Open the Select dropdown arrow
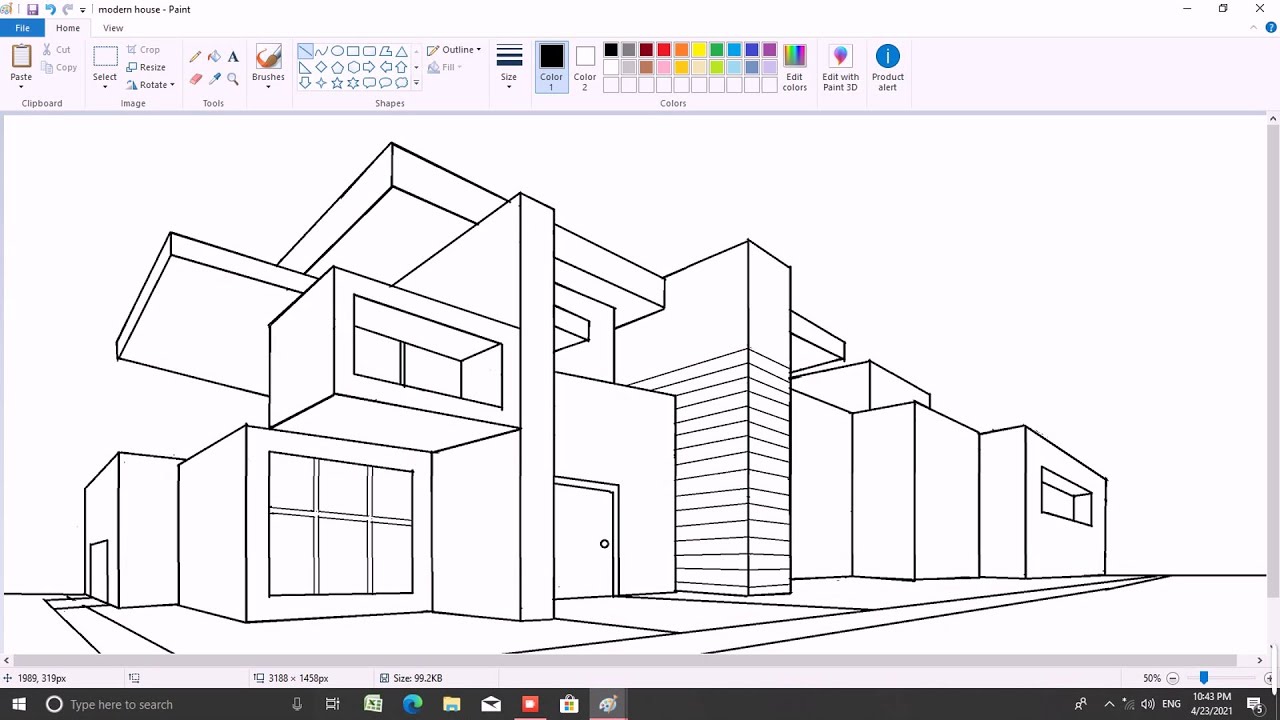Viewport: 1280px width, 720px height. 105,87
